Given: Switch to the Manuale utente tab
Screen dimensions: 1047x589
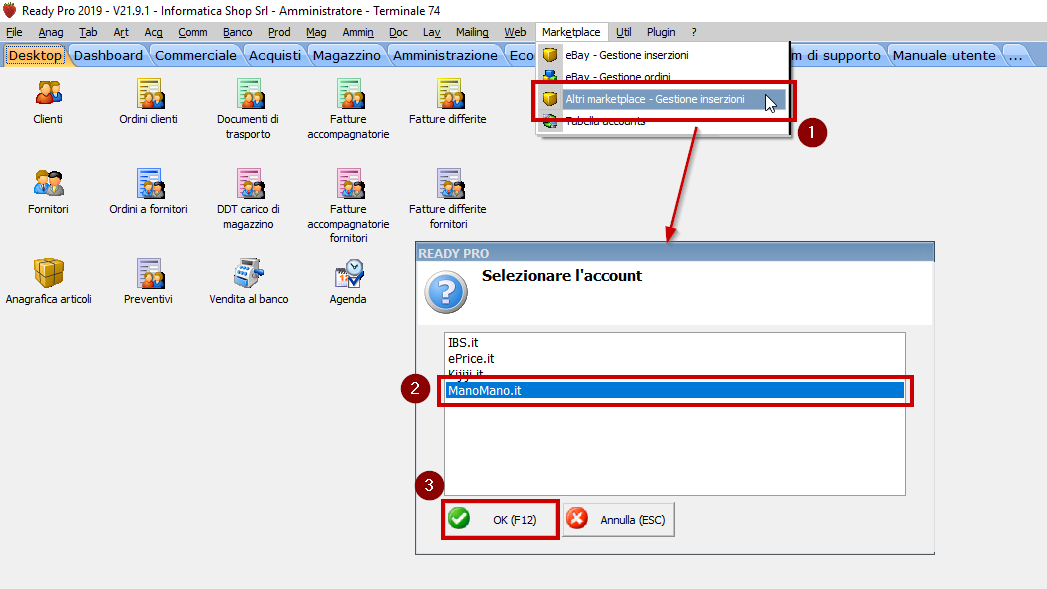Looking at the screenshot, I should pyautogui.click(x=944, y=55).
